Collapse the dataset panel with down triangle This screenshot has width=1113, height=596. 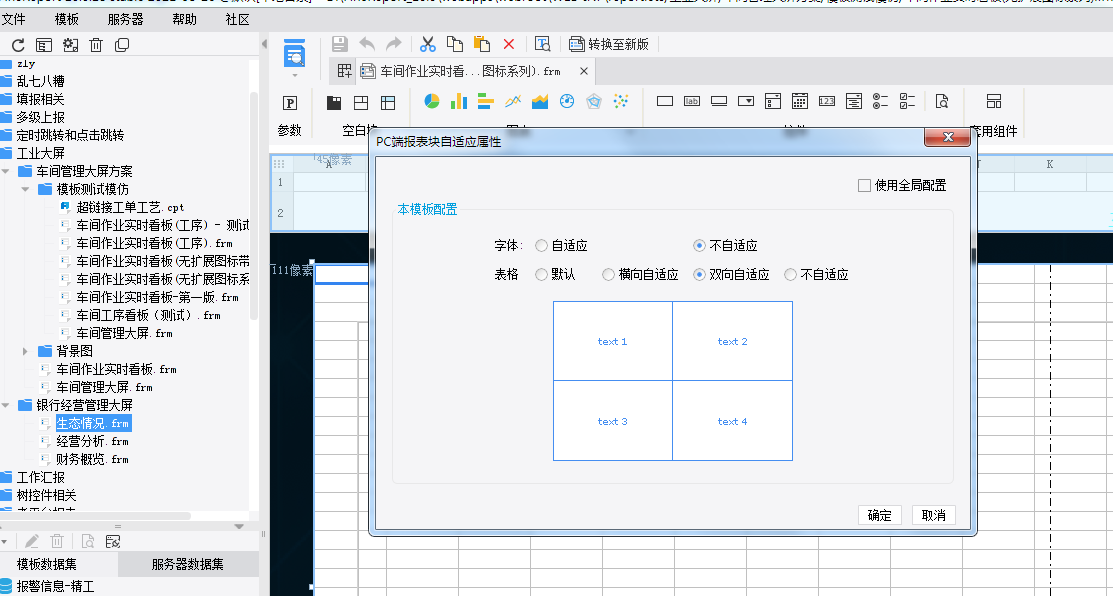(x=239, y=526)
